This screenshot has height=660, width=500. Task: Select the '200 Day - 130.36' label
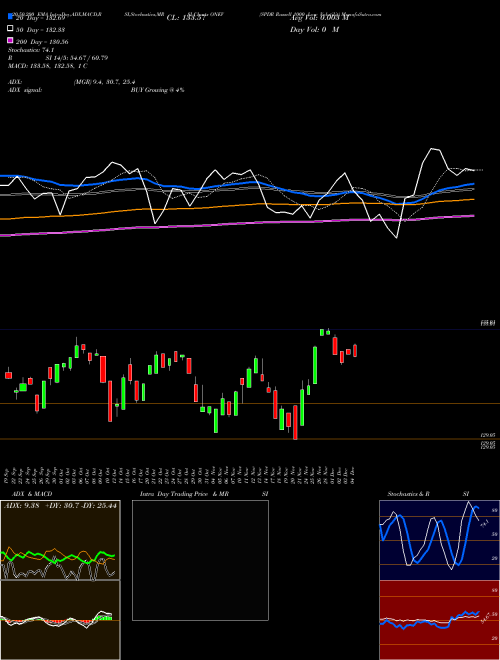click(x=42, y=42)
